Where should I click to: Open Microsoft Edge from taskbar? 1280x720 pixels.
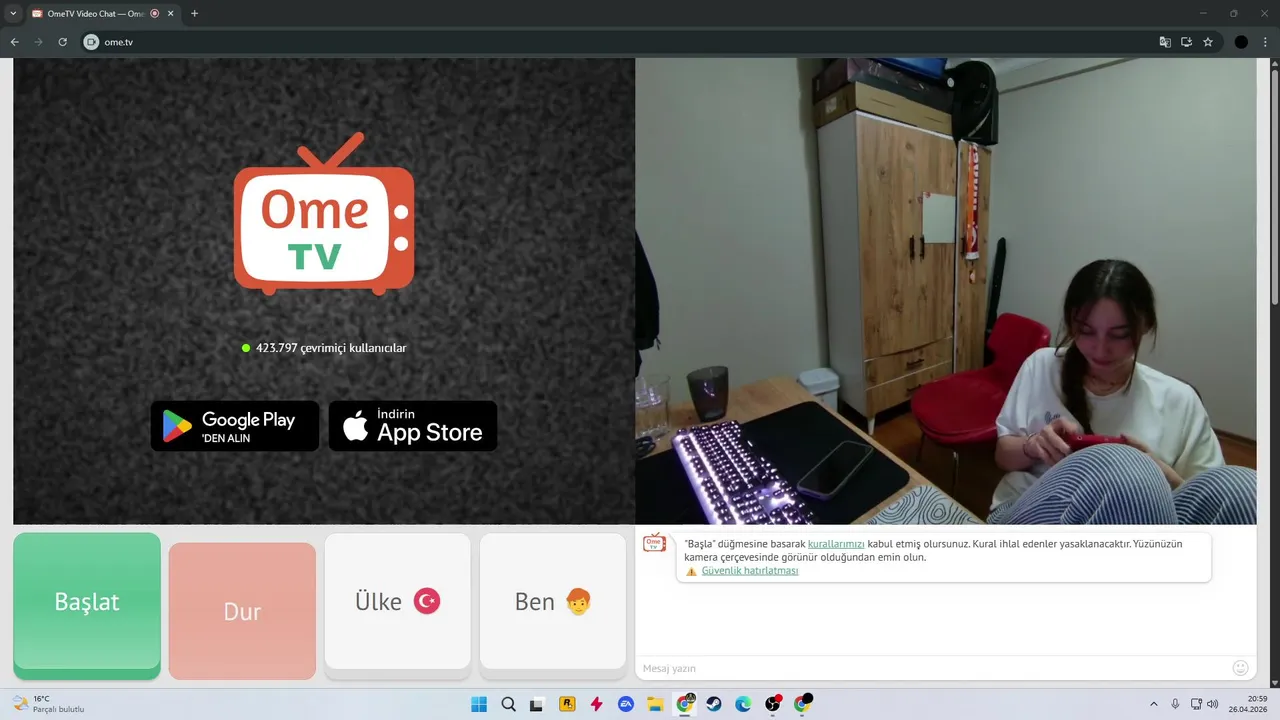(x=743, y=704)
